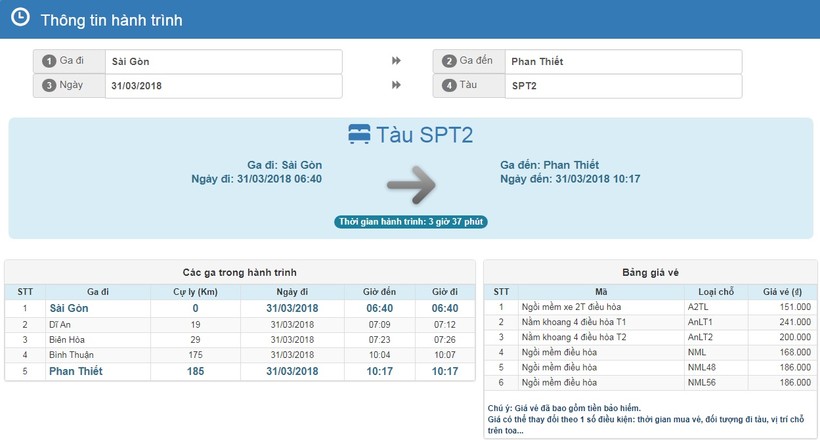
Task: Edit the Ga đến field showing Phan Thiết
Action: [x=622, y=62]
